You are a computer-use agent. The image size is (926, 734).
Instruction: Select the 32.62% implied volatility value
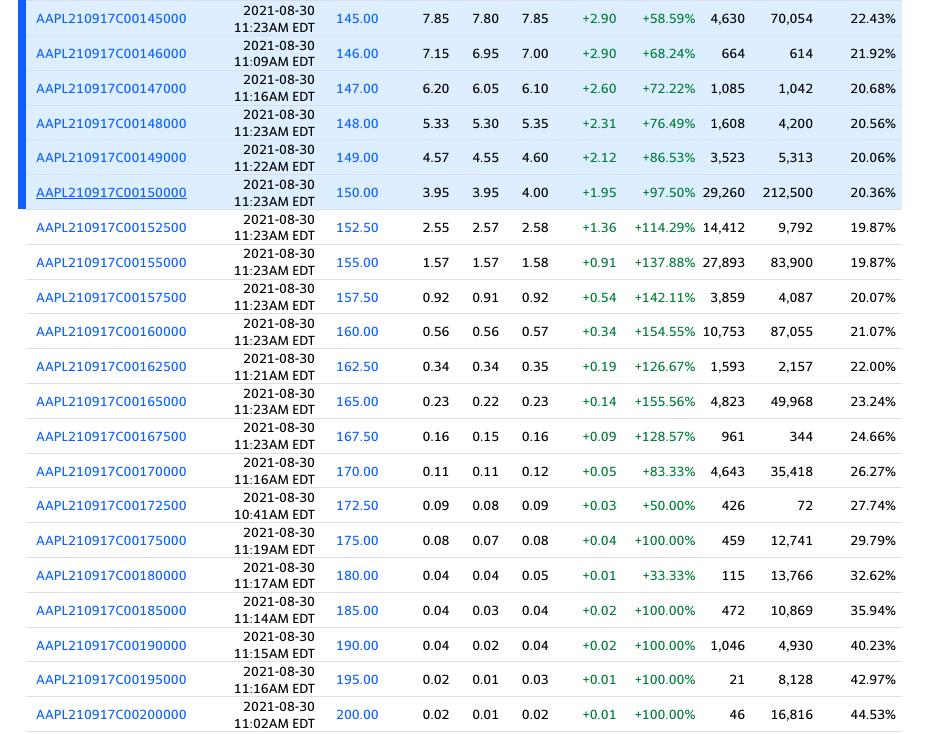coord(873,575)
